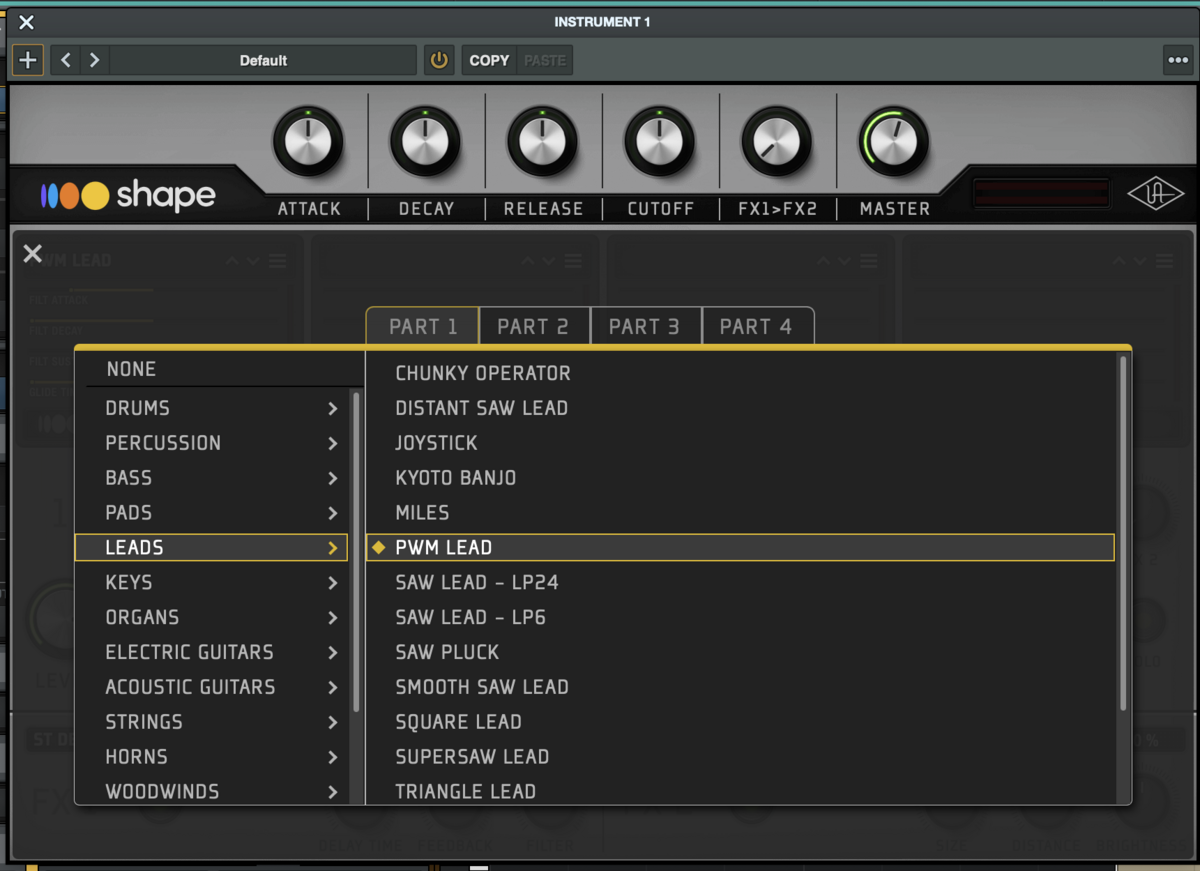1200x871 pixels.
Task: Expand the HORNS category
Action: click(x=212, y=757)
